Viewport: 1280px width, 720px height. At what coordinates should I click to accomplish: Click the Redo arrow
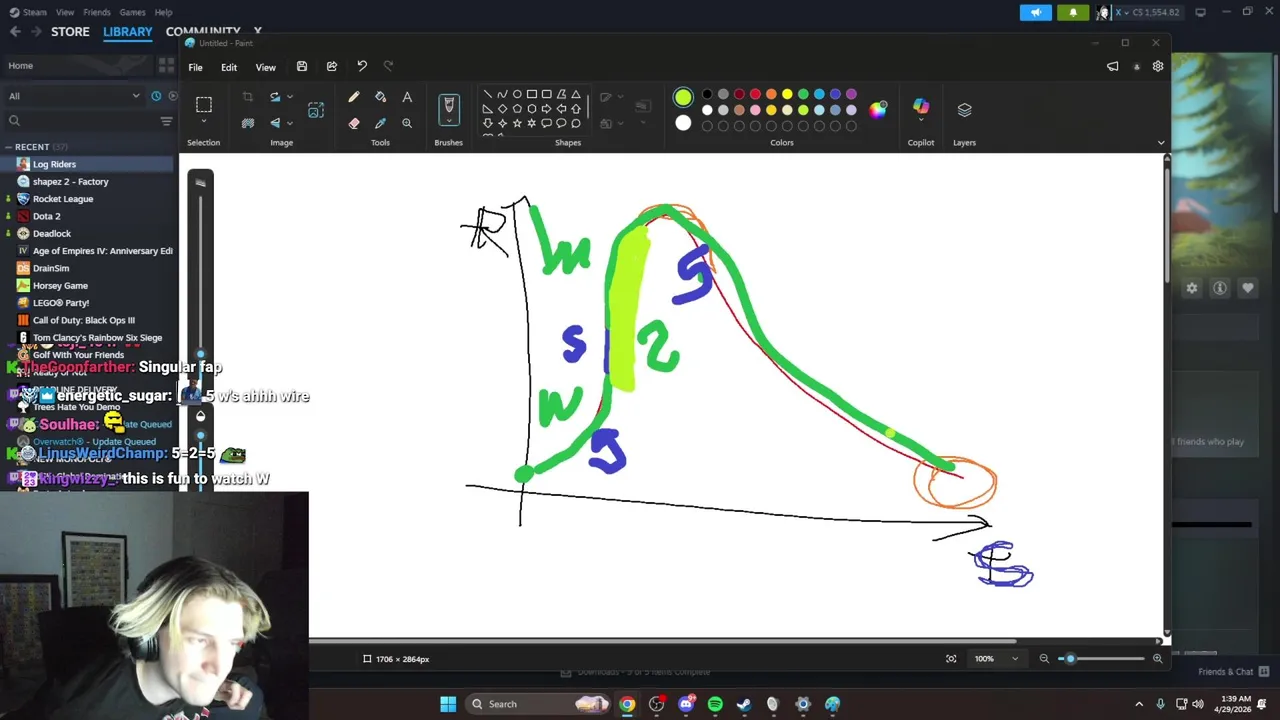point(389,67)
